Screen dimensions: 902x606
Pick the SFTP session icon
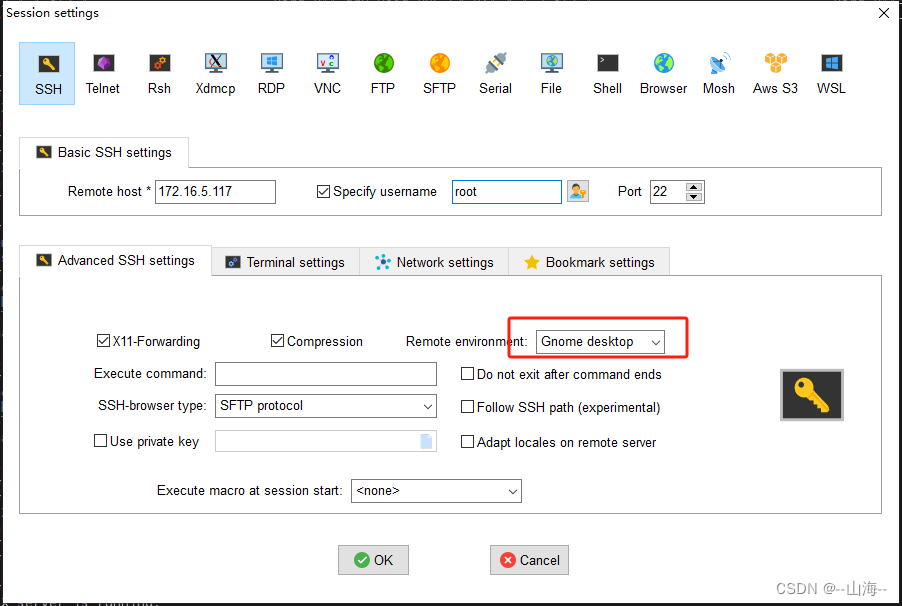click(x=439, y=73)
